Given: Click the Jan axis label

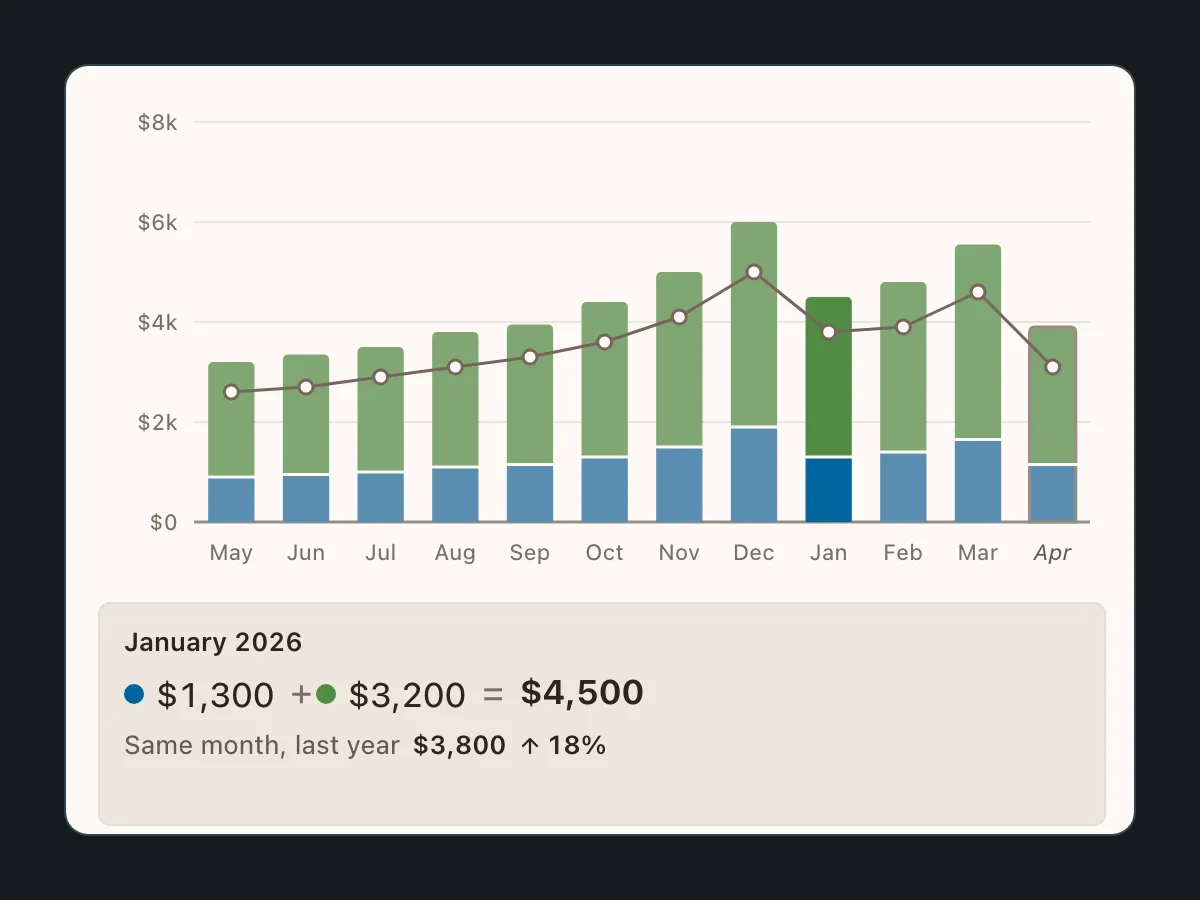Looking at the screenshot, I should point(829,553).
